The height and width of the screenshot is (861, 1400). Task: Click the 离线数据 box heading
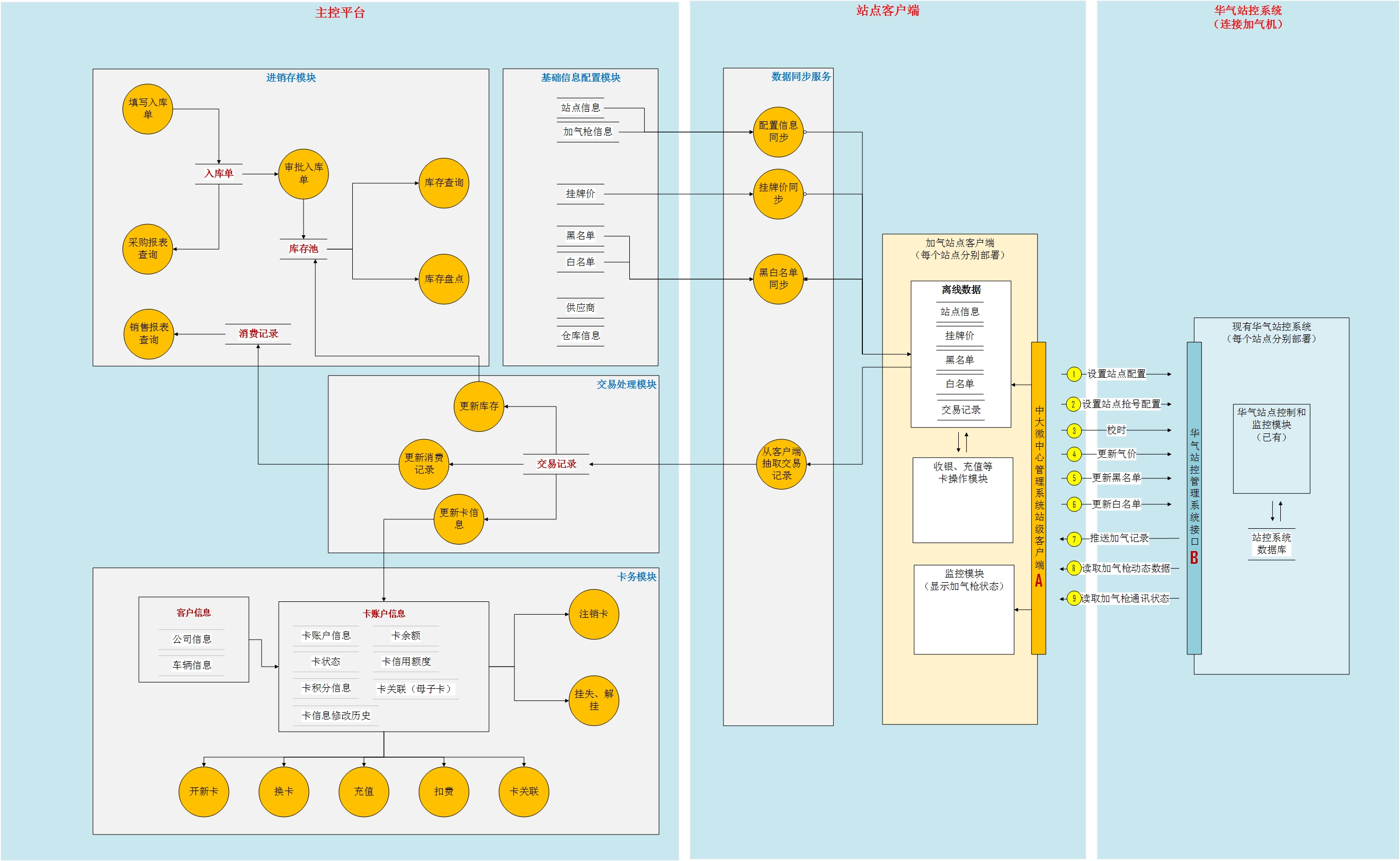(x=961, y=289)
